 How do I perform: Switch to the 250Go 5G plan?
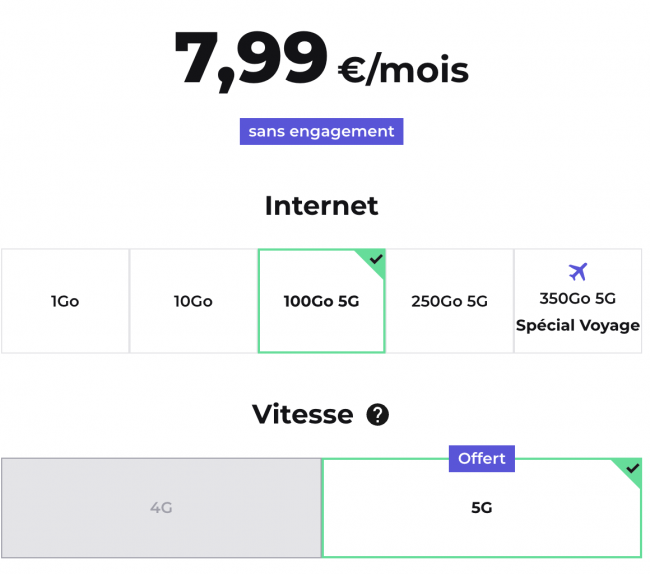click(449, 301)
